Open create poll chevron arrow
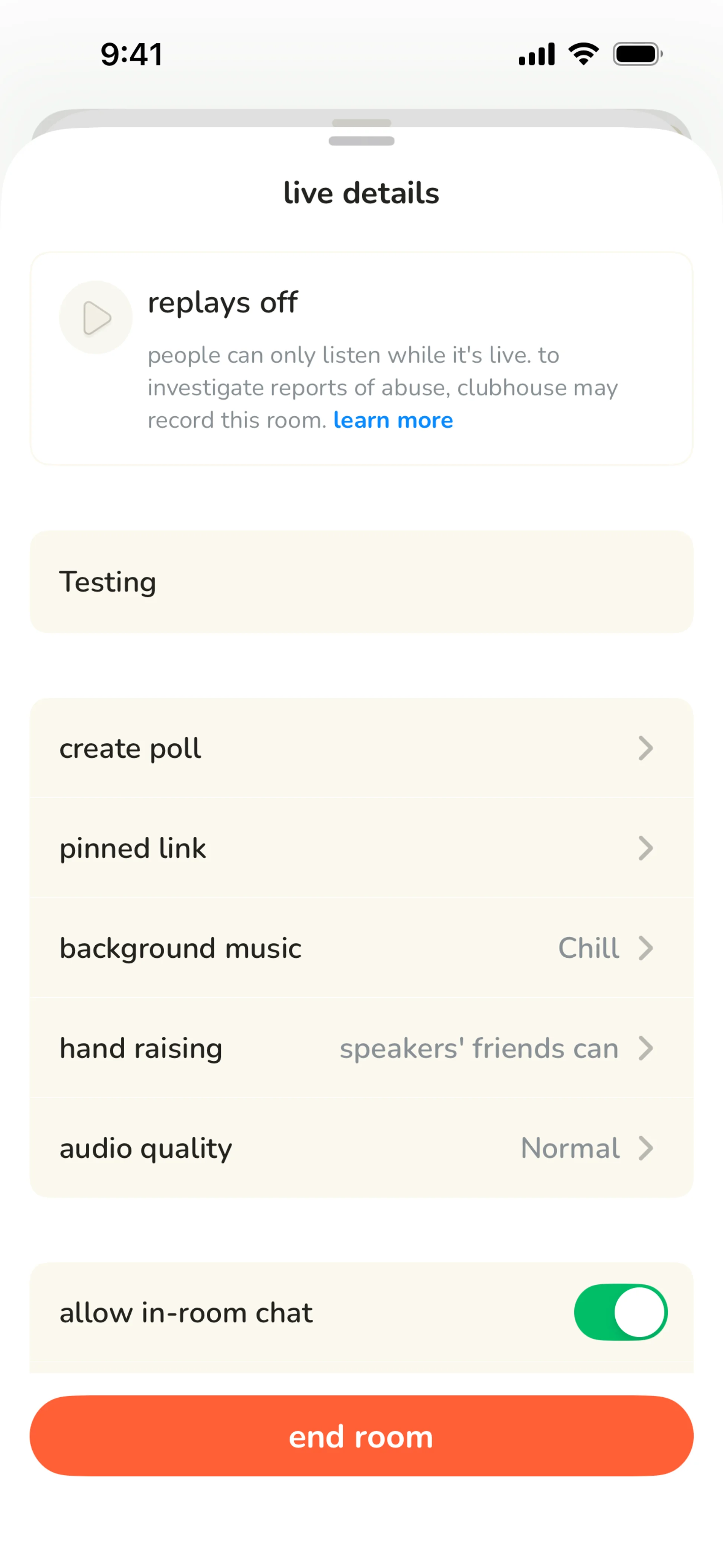The height and width of the screenshot is (1568, 723). click(645, 748)
